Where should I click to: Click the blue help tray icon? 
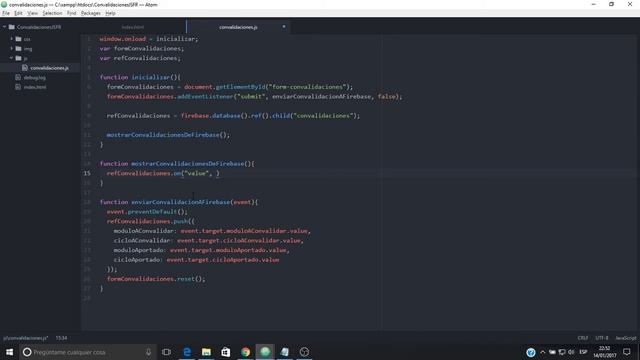coord(531,352)
